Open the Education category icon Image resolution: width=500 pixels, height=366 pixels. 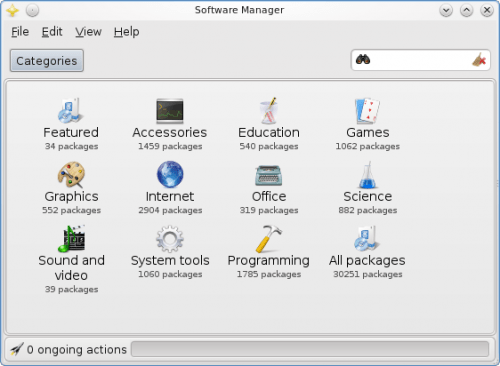pyautogui.click(x=269, y=110)
